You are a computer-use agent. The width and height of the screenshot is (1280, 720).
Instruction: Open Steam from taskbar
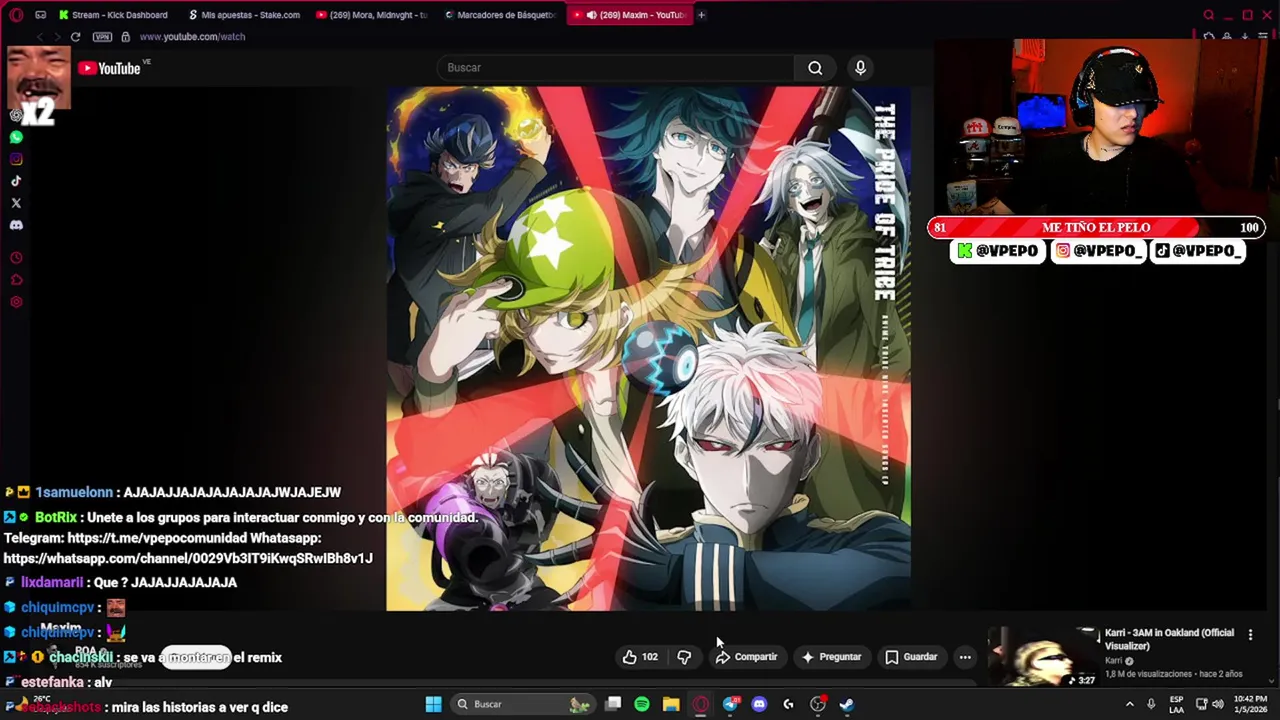pos(846,704)
